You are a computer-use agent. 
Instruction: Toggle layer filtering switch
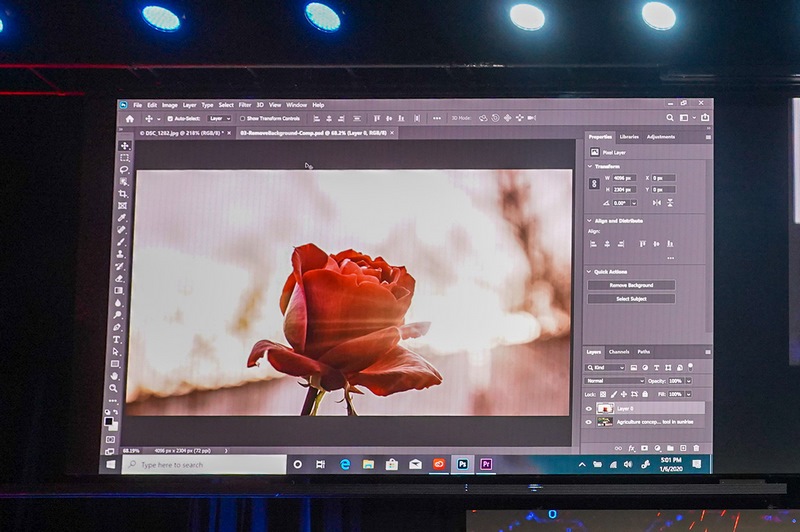pyautogui.click(x=691, y=367)
